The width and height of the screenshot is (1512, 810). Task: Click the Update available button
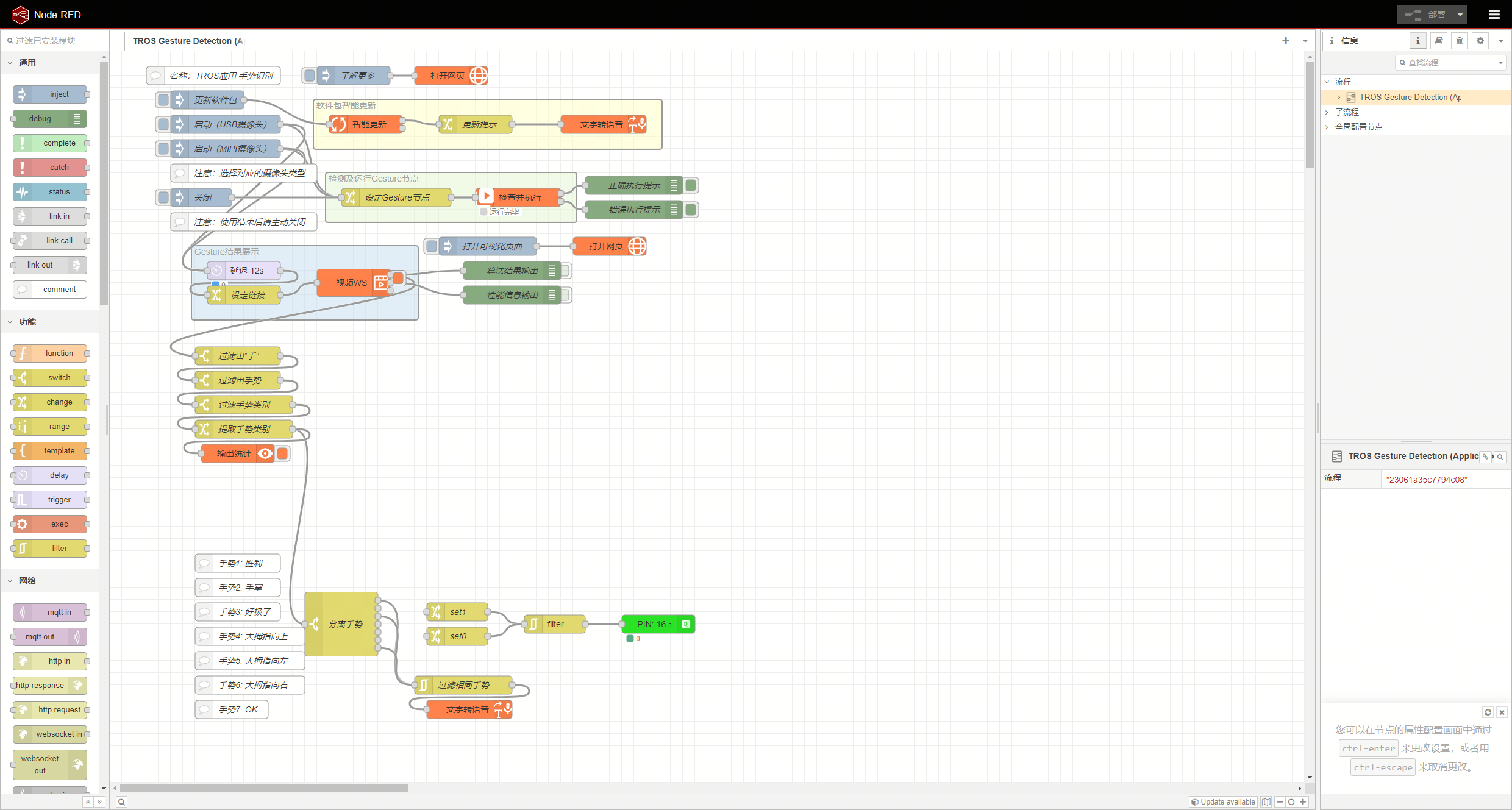tap(1223, 802)
